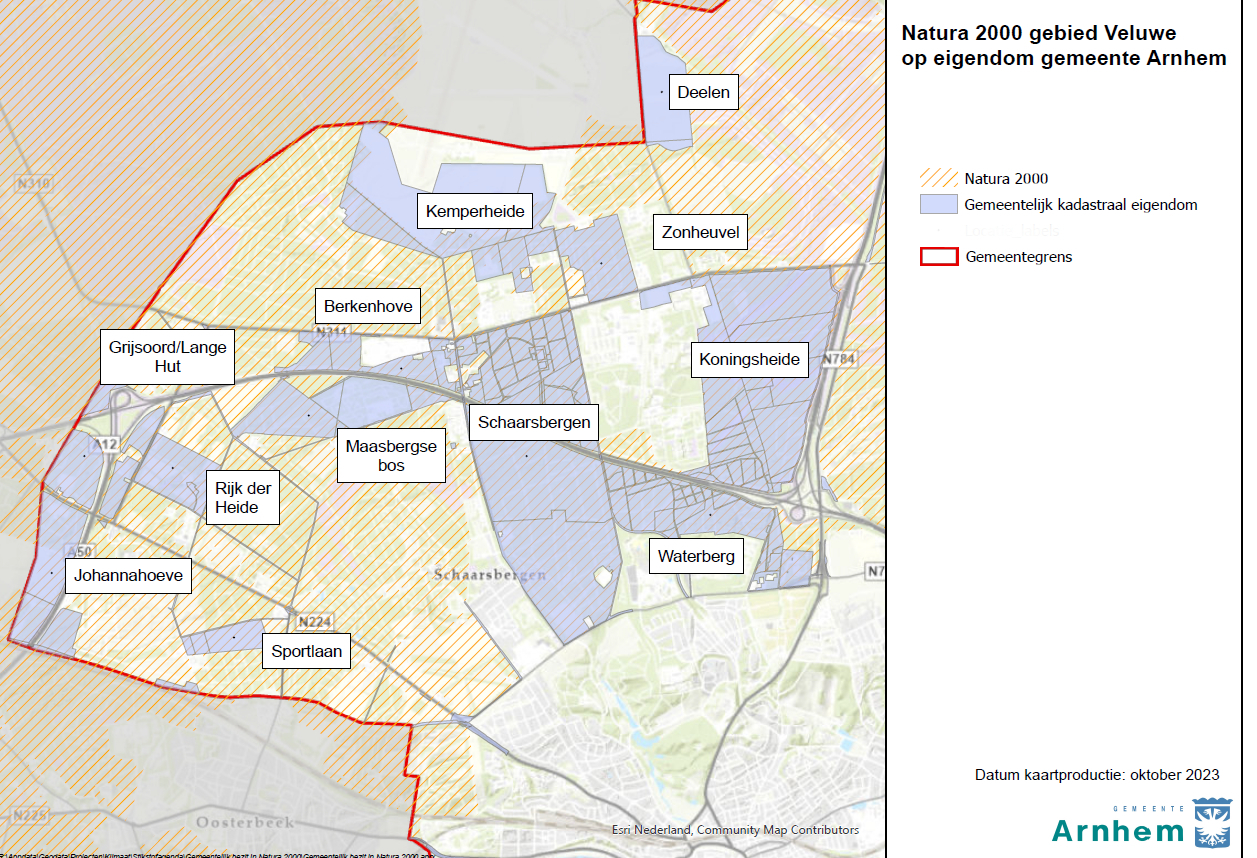The image size is (1257, 858).
Task: Select the Johannahoeve area label
Action: point(128,575)
